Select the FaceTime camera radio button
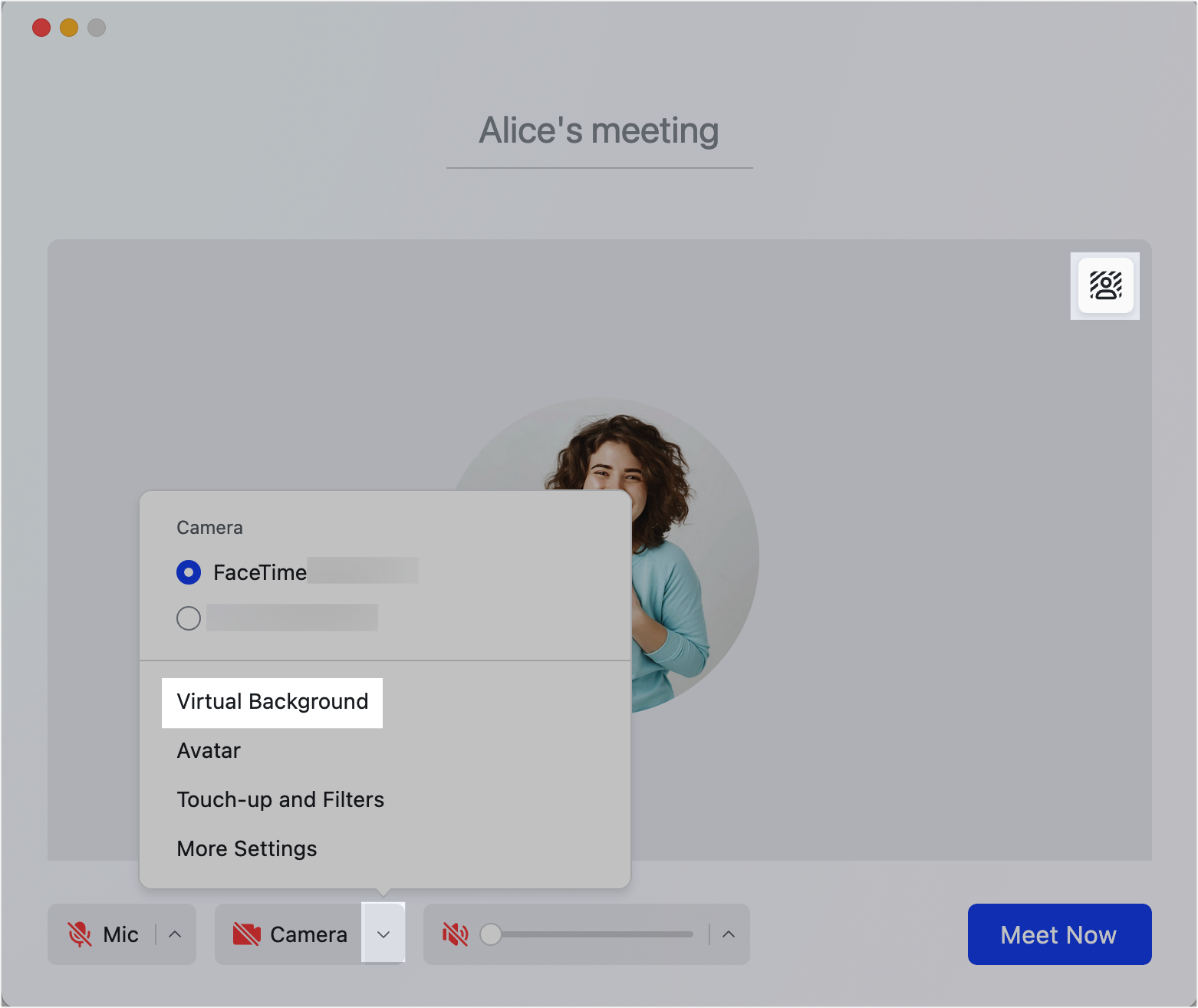 189,572
